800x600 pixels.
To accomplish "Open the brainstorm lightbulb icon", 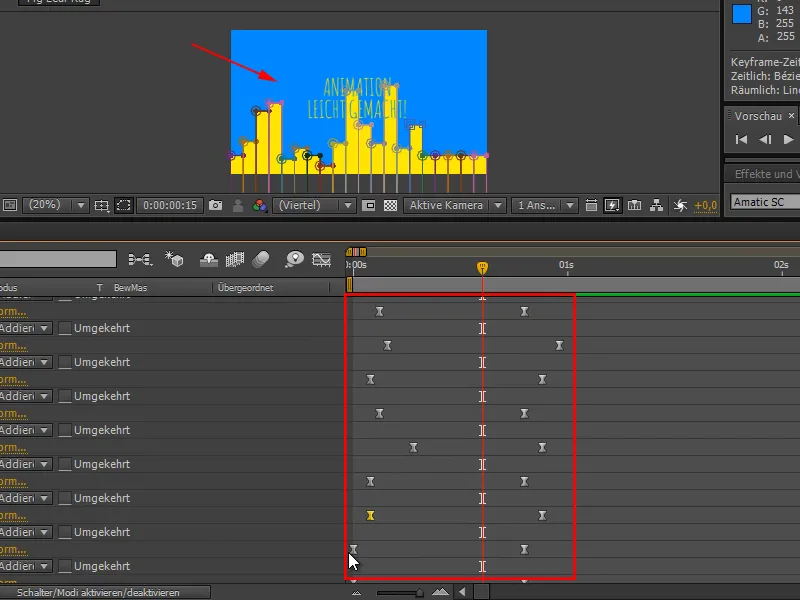I will pyautogui.click(x=294, y=259).
